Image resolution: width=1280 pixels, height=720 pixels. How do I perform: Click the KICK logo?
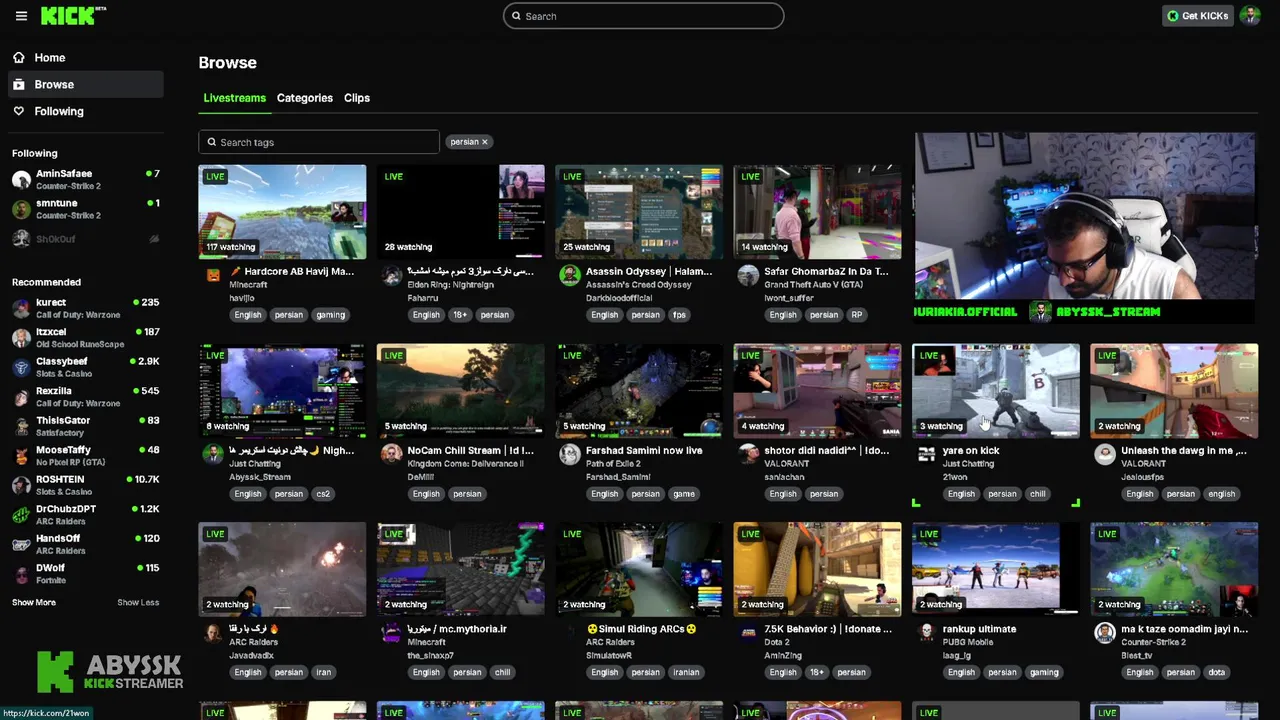coord(73,15)
